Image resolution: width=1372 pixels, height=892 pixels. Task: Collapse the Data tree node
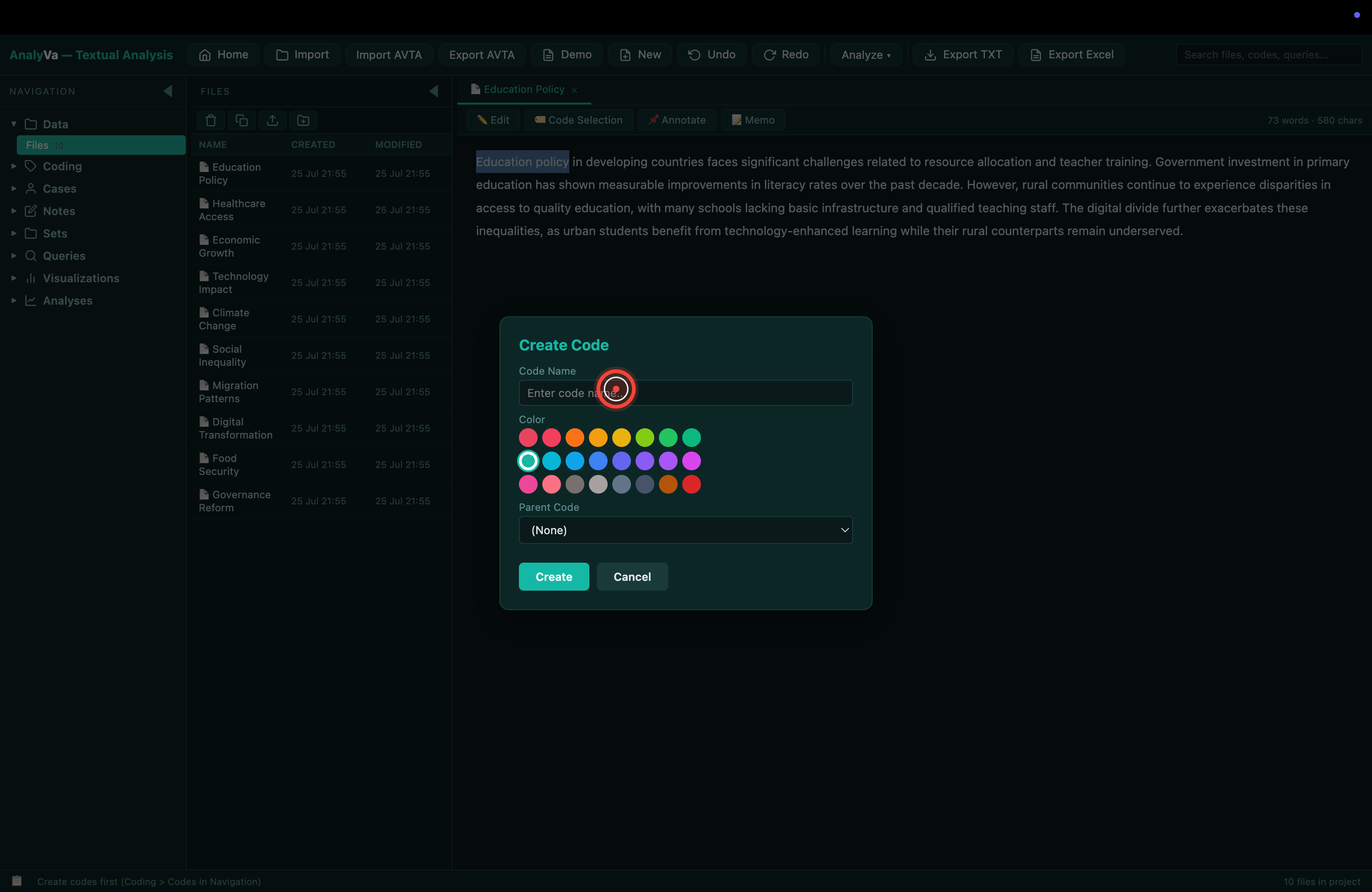(x=14, y=124)
